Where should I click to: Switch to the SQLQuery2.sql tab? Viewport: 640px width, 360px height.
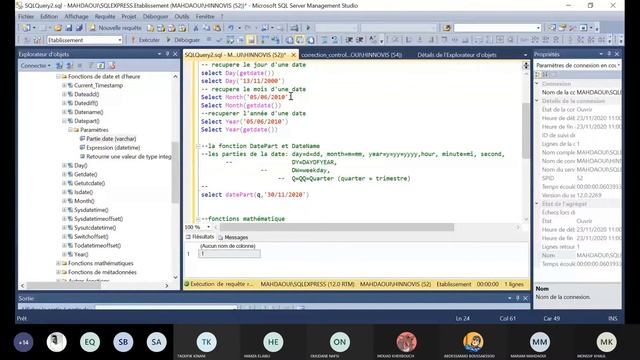coord(236,55)
